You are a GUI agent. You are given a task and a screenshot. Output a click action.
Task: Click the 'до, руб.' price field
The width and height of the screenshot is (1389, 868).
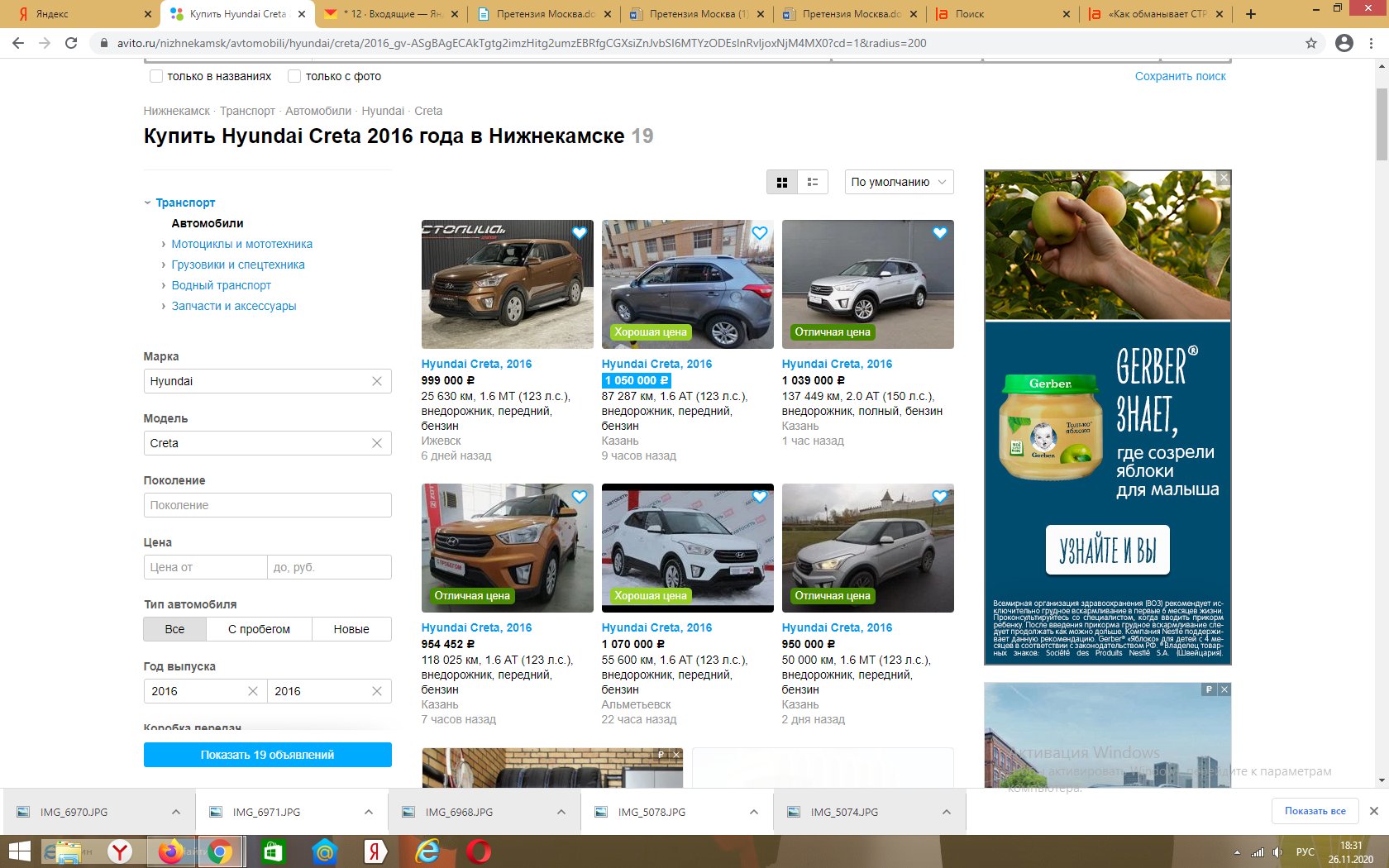[x=329, y=567]
